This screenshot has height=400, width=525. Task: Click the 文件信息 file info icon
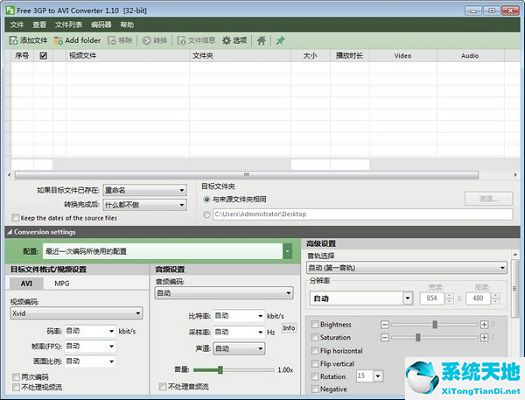click(x=181, y=41)
